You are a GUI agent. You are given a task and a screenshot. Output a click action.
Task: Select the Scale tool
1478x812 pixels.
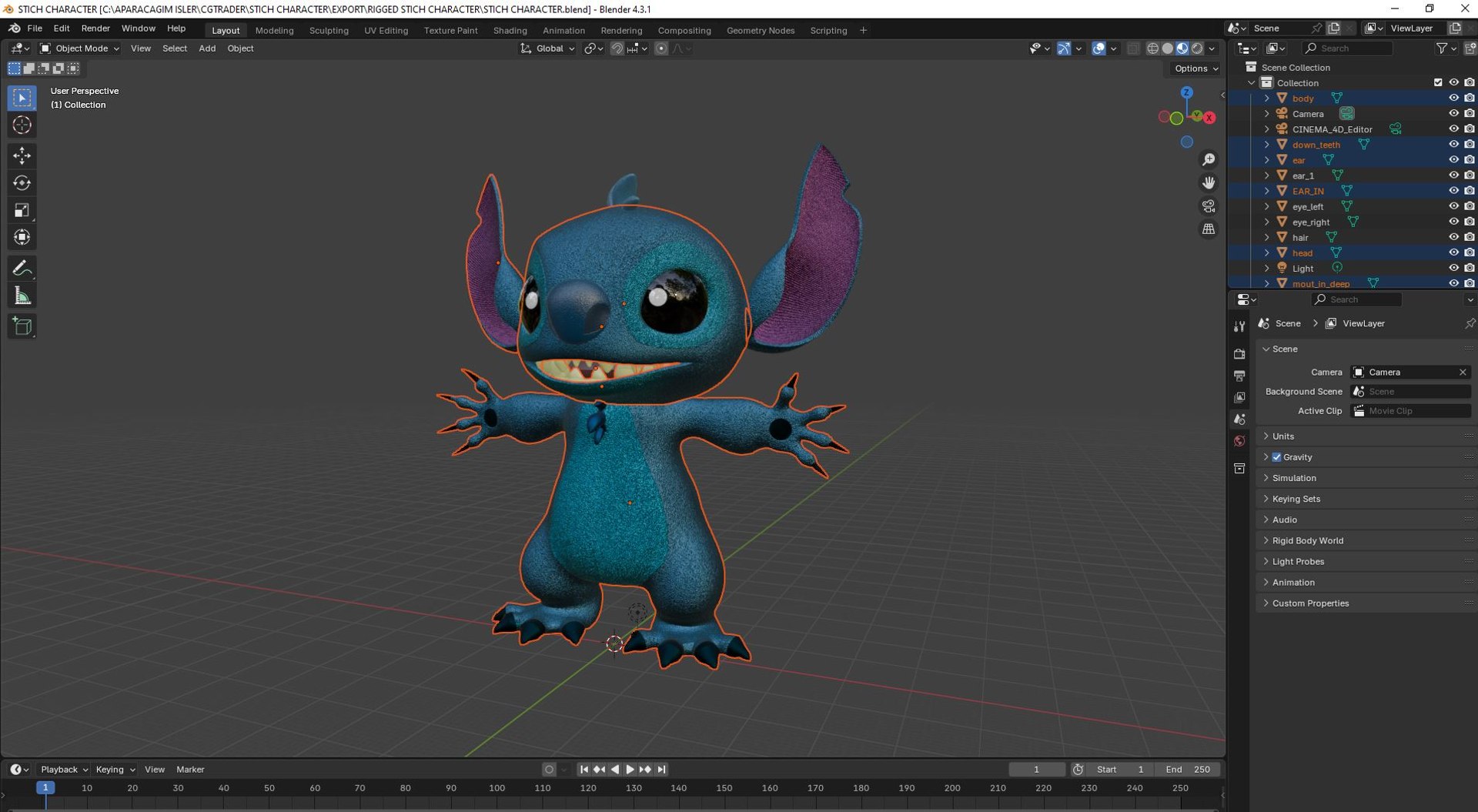[x=22, y=210]
